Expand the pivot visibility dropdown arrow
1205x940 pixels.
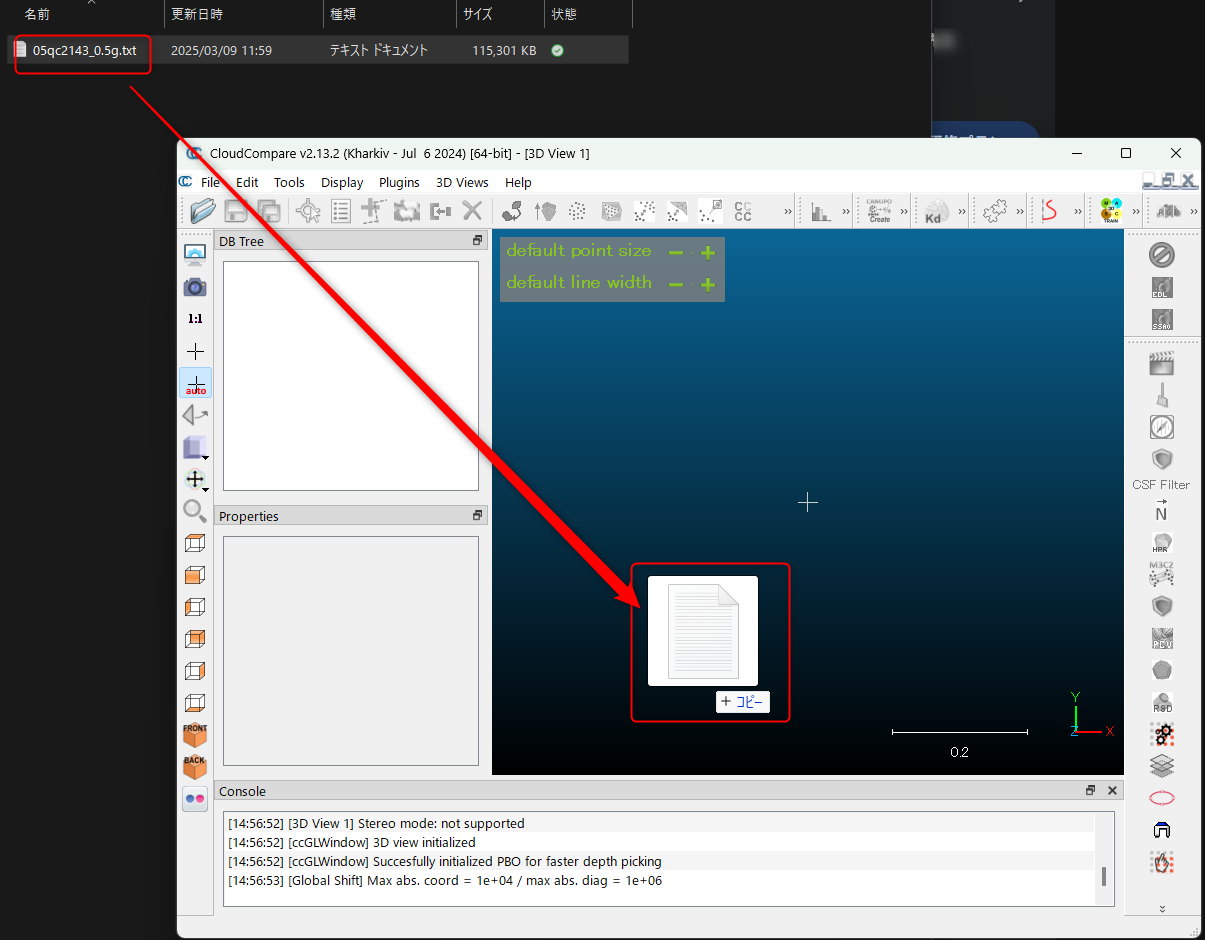tap(205, 489)
